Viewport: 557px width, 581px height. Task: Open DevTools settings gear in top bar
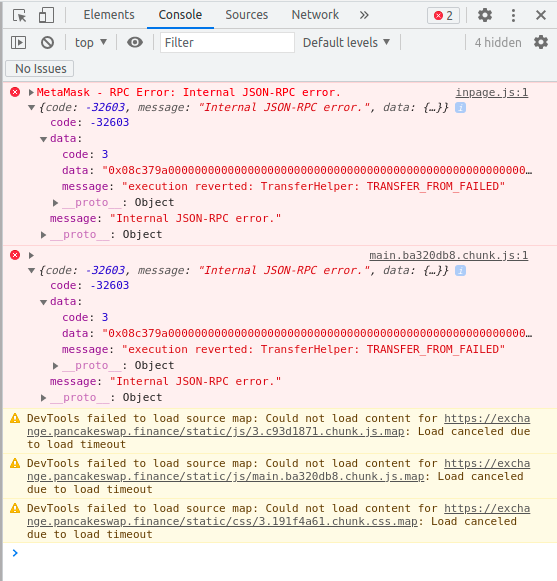(484, 15)
